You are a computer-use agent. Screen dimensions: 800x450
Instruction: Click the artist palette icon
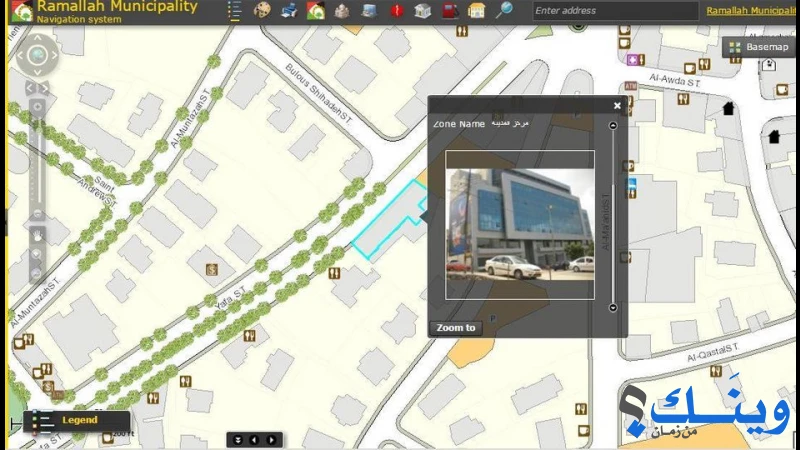click(x=262, y=10)
